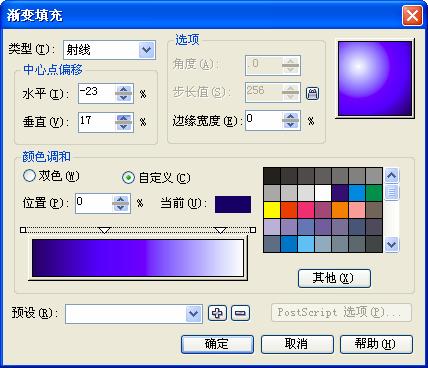Viewport: 428px width, 368px height.
Task: Select the 自定义 radio button
Action: pos(128,178)
